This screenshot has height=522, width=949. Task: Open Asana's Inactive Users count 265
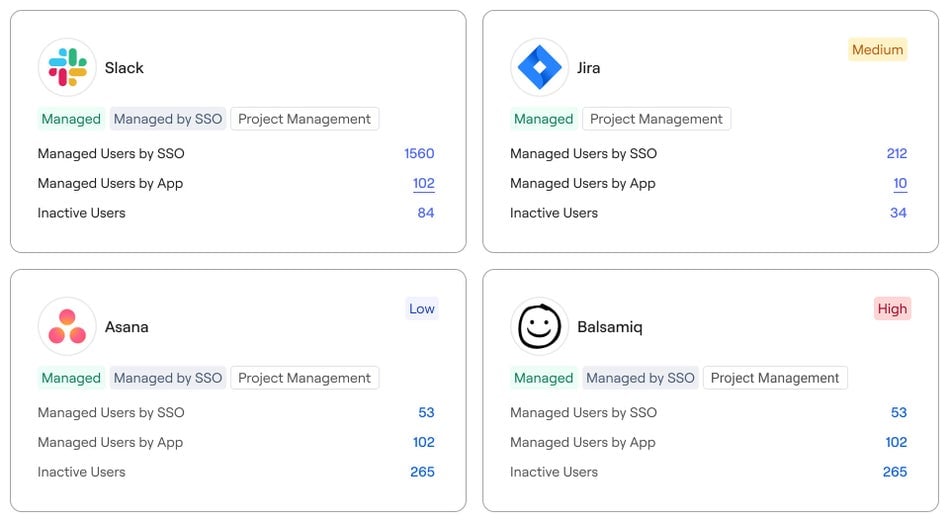[x=422, y=472]
